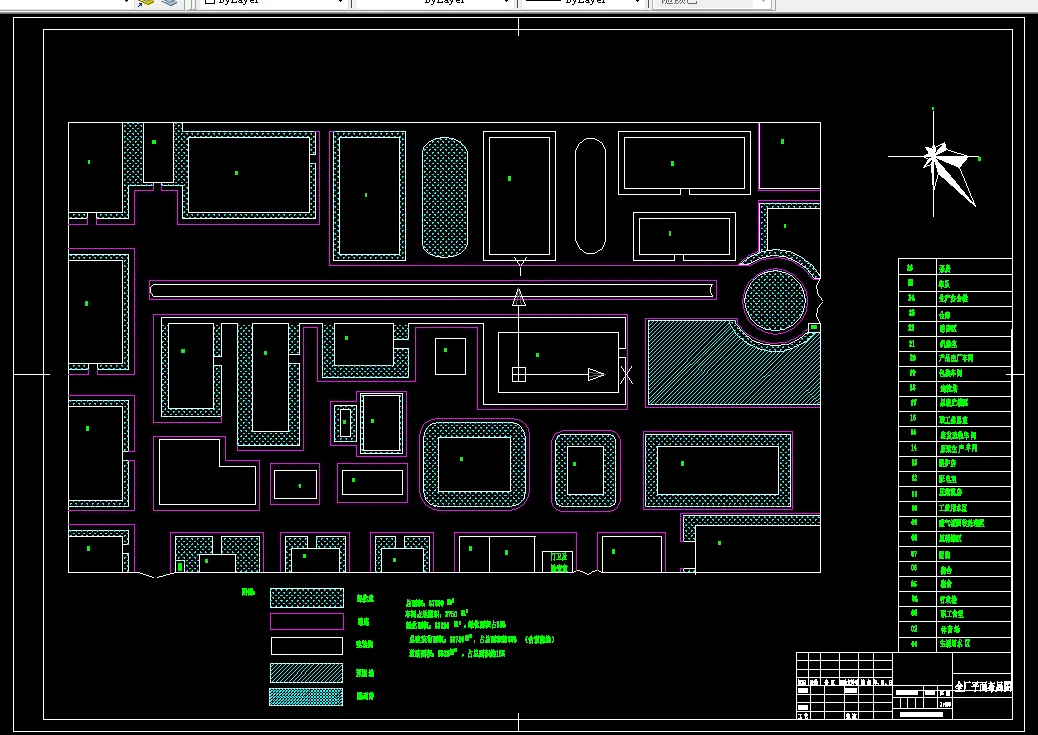Screen dimensions: 1038x735
Task: Open the linetype ByLayer dropdown in middle
Action: point(434,2)
